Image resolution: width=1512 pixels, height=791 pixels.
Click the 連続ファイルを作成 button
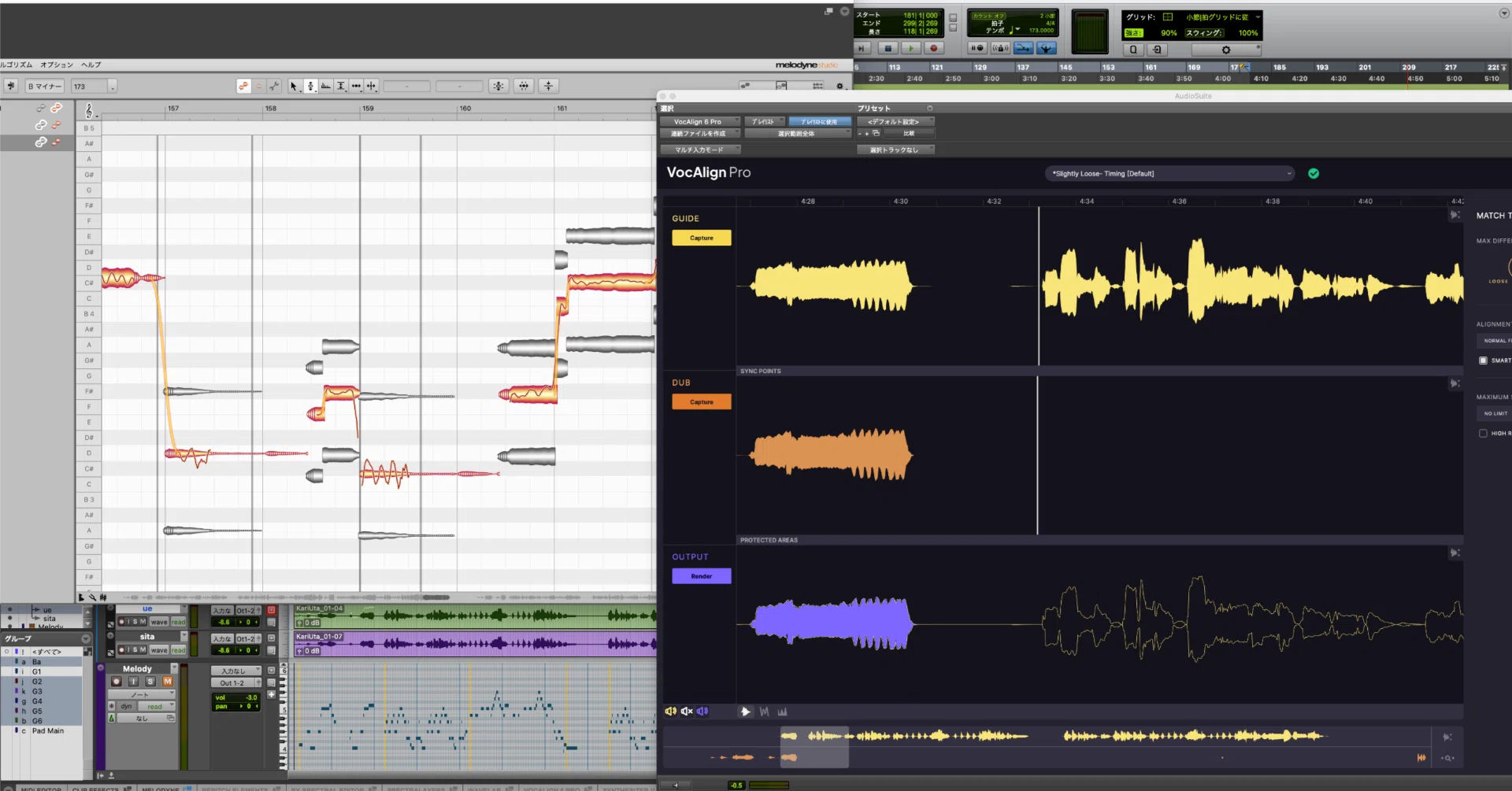pyautogui.click(x=699, y=134)
